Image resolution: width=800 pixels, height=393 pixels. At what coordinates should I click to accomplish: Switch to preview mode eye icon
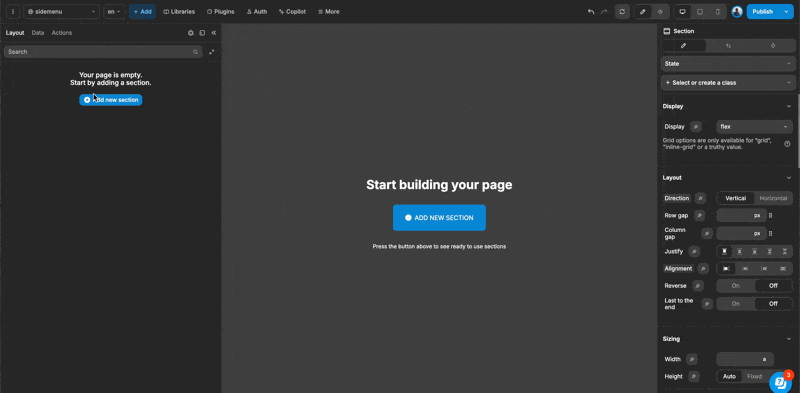[660, 12]
